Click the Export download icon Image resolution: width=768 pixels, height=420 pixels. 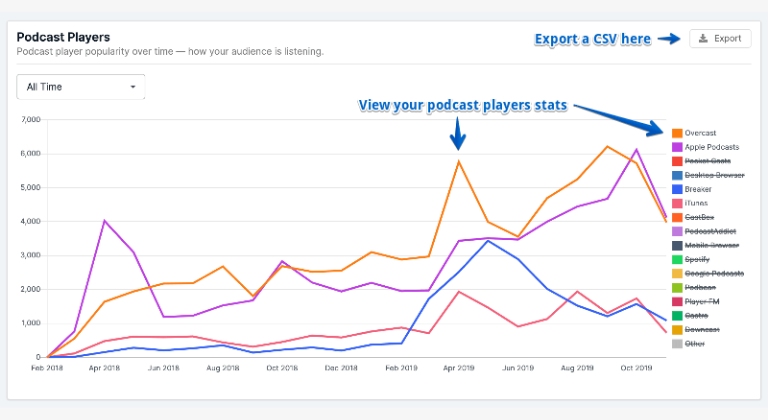tap(704, 39)
